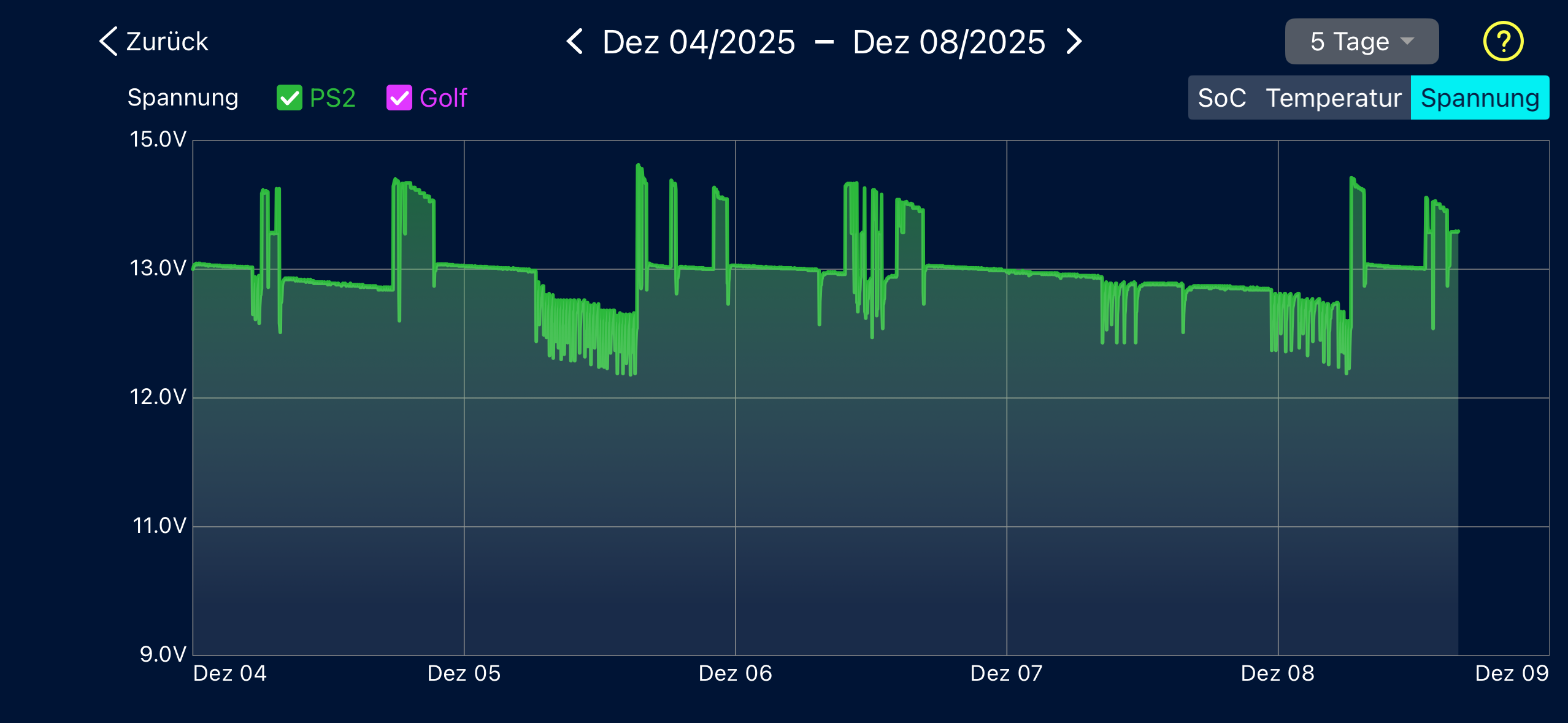Click the voltage chart at Dez 07 gridline
The width and height of the screenshot is (1568, 723).
[x=1007, y=399]
